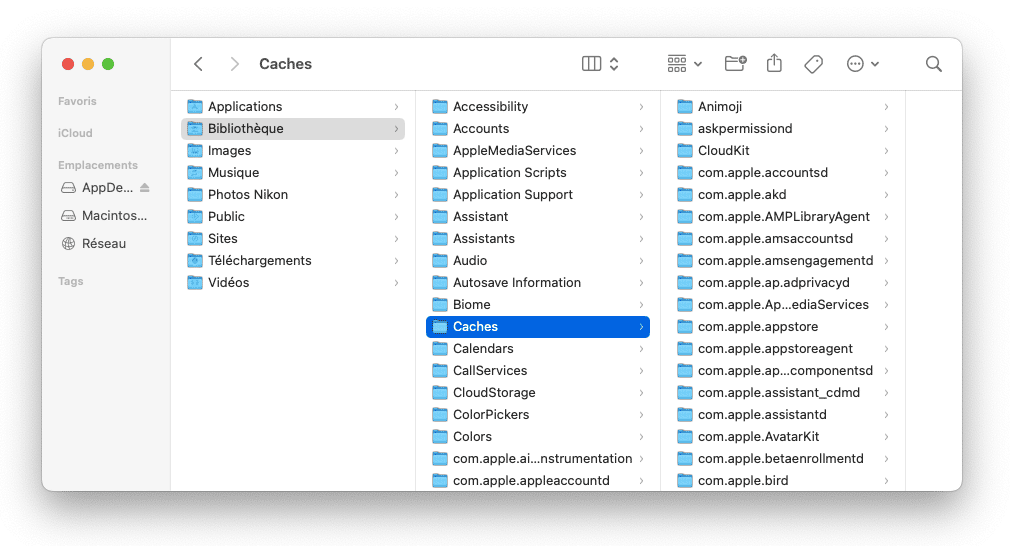Open the Share toolbar icon
1010x546 pixels.
[x=774, y=63]
